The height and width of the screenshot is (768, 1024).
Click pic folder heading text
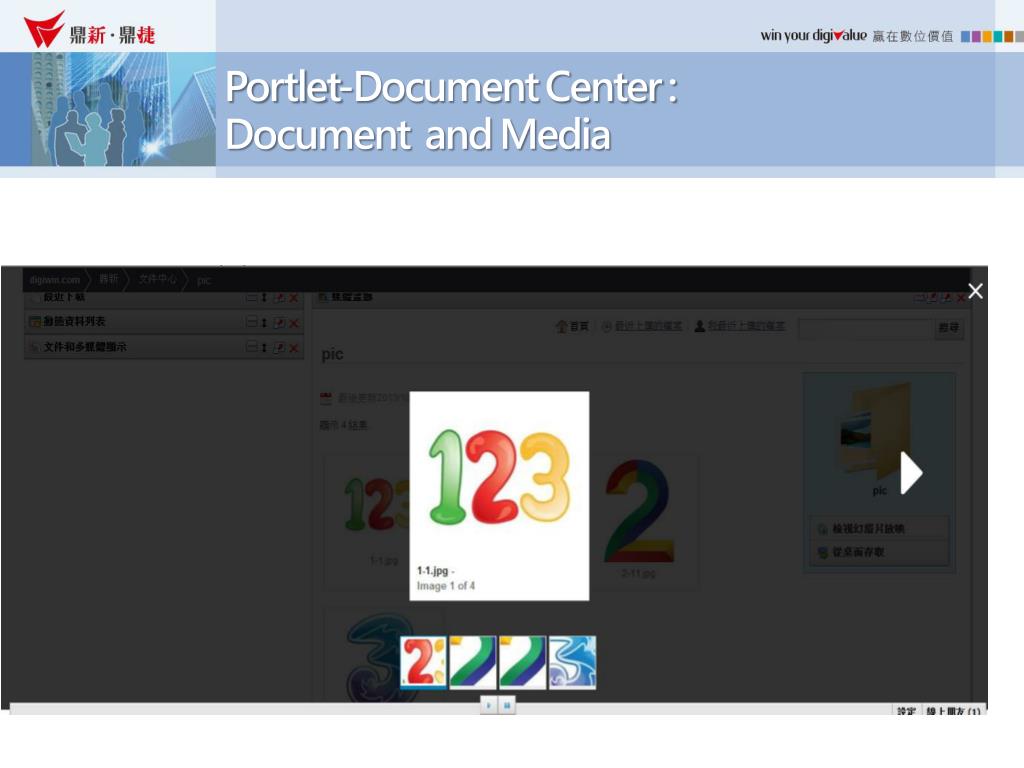(332, 355)
